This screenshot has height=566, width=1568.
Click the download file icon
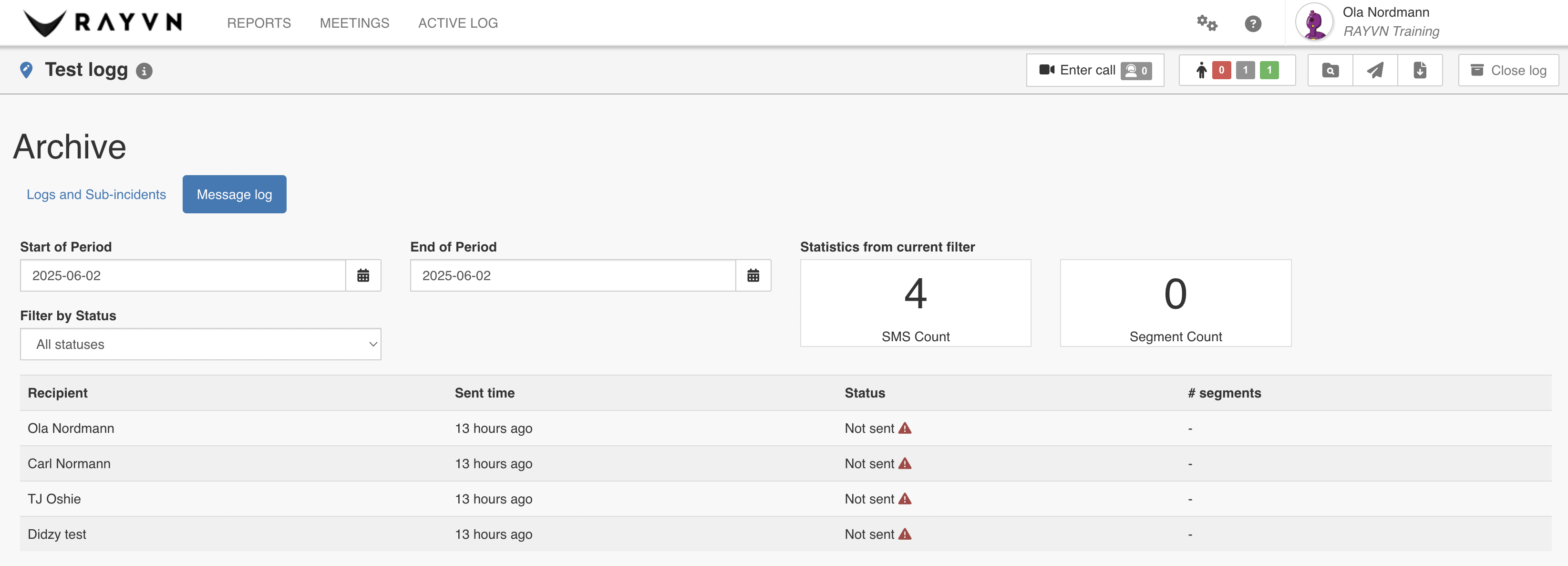click(1420, 70)
